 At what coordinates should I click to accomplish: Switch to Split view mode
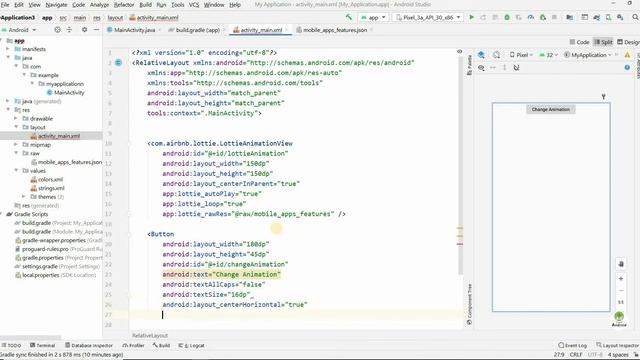[603, 42]
